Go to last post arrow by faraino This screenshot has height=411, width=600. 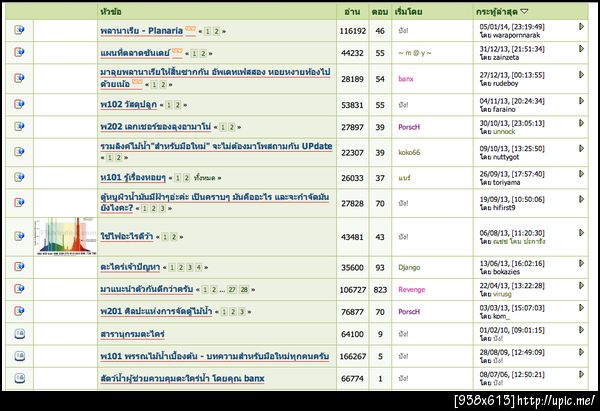click(581, 101)
